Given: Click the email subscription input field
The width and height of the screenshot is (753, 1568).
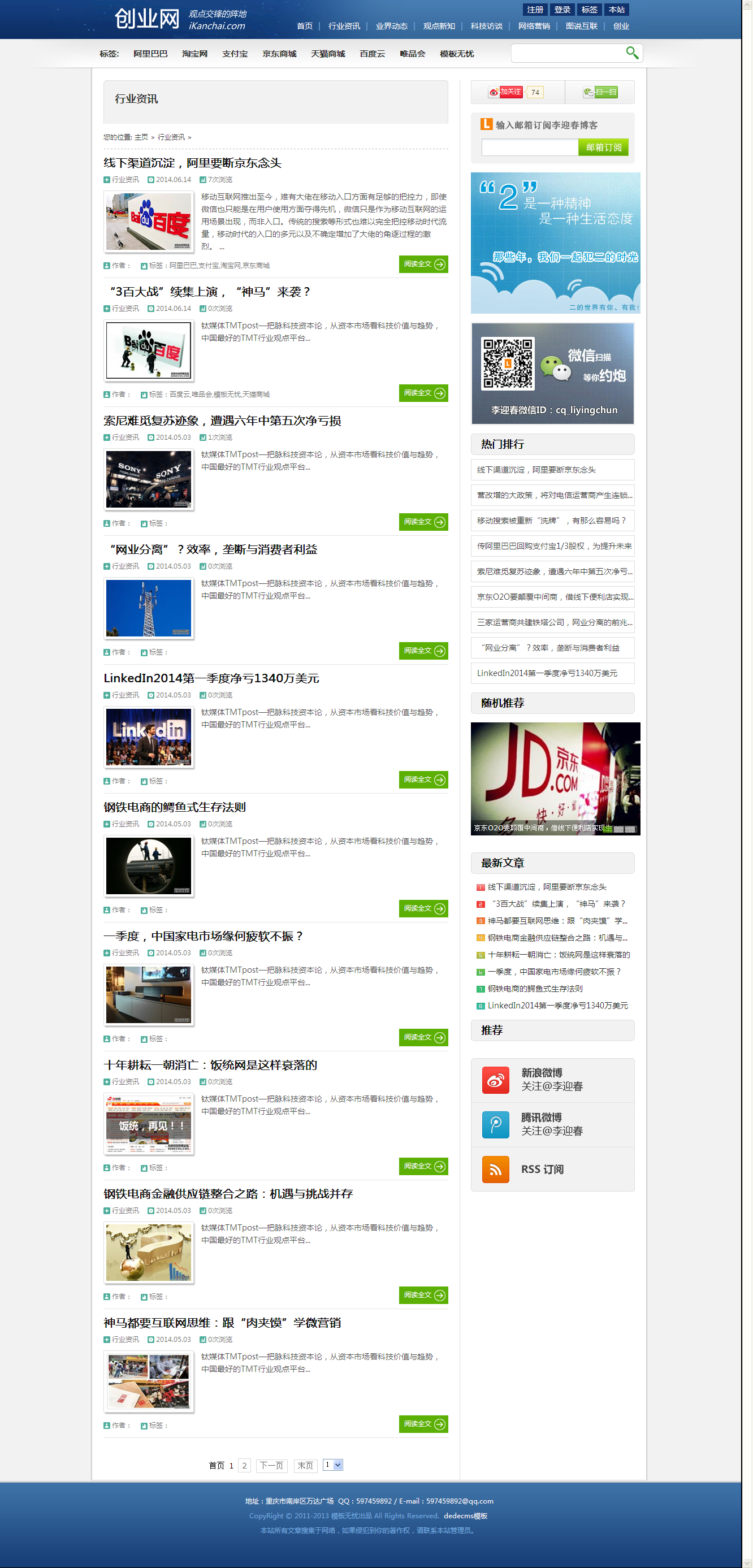Looking at the screenshot, I should tap(529, 148).
